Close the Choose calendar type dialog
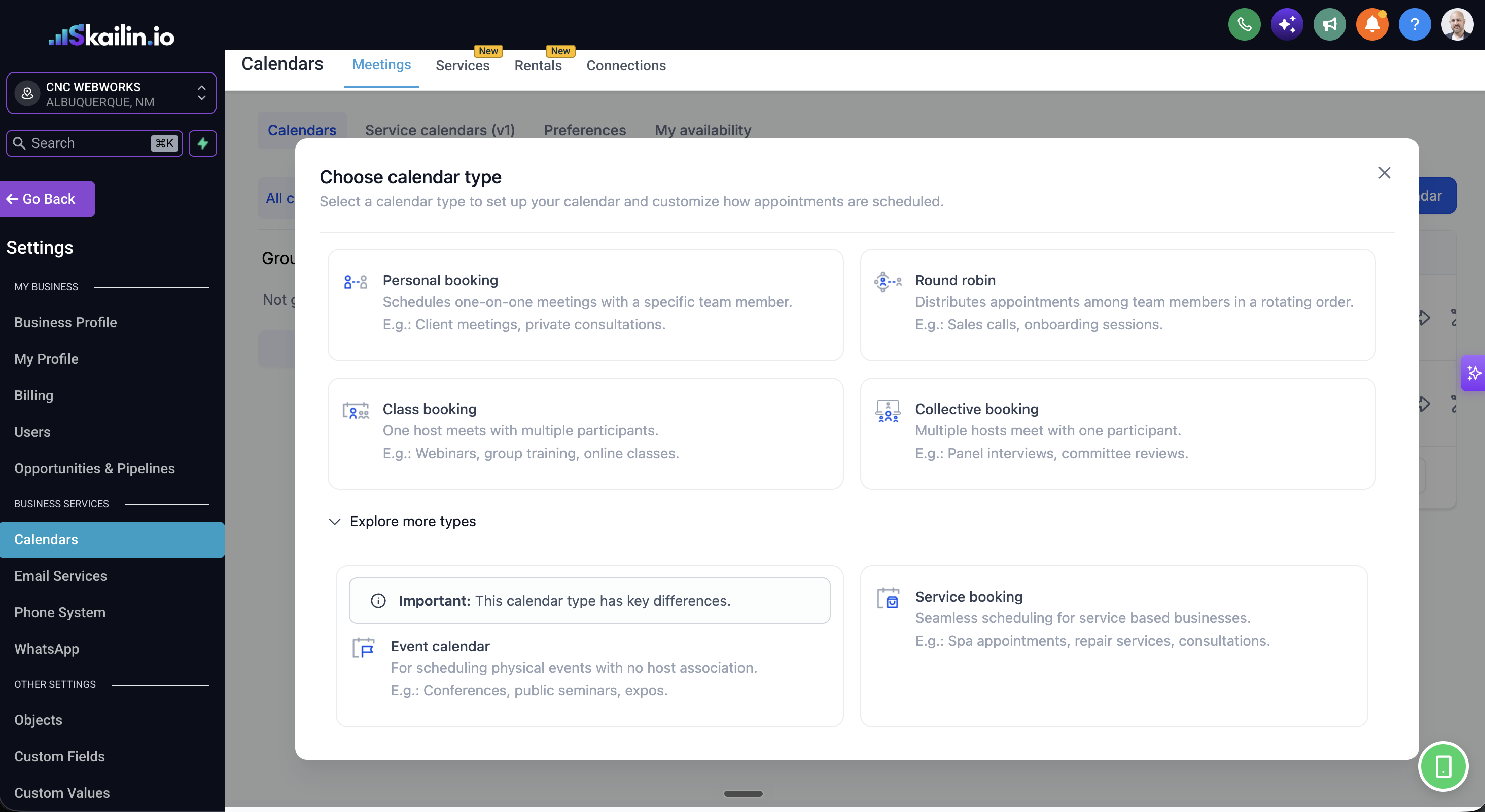Viewport: 1485px width, 812px height. coord(1384,173)
